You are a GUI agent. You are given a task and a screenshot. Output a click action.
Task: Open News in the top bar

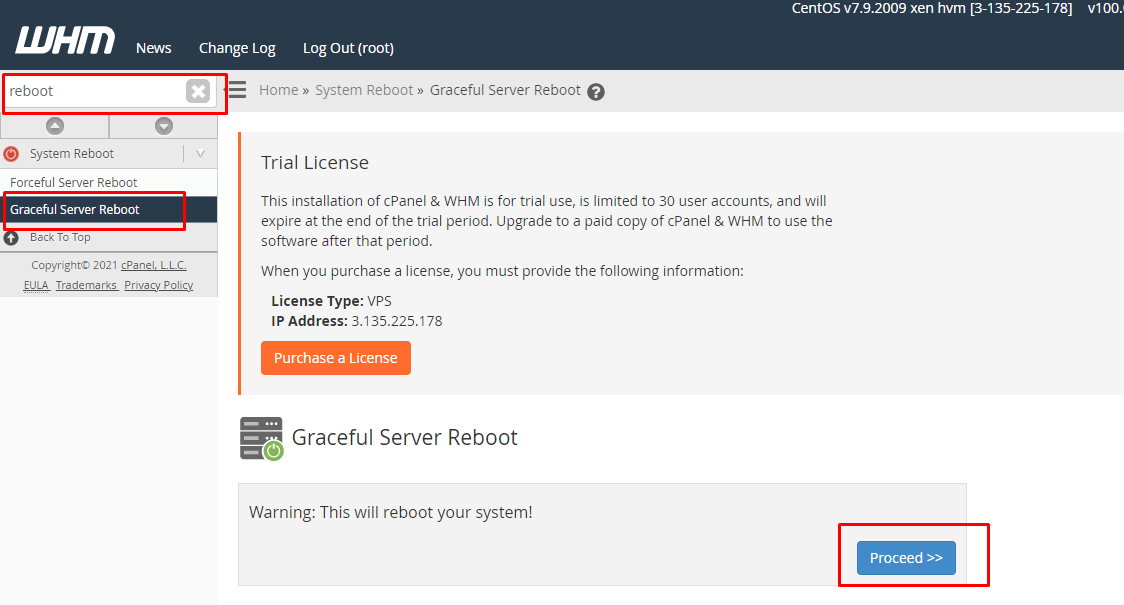click(x=153, y=48)
